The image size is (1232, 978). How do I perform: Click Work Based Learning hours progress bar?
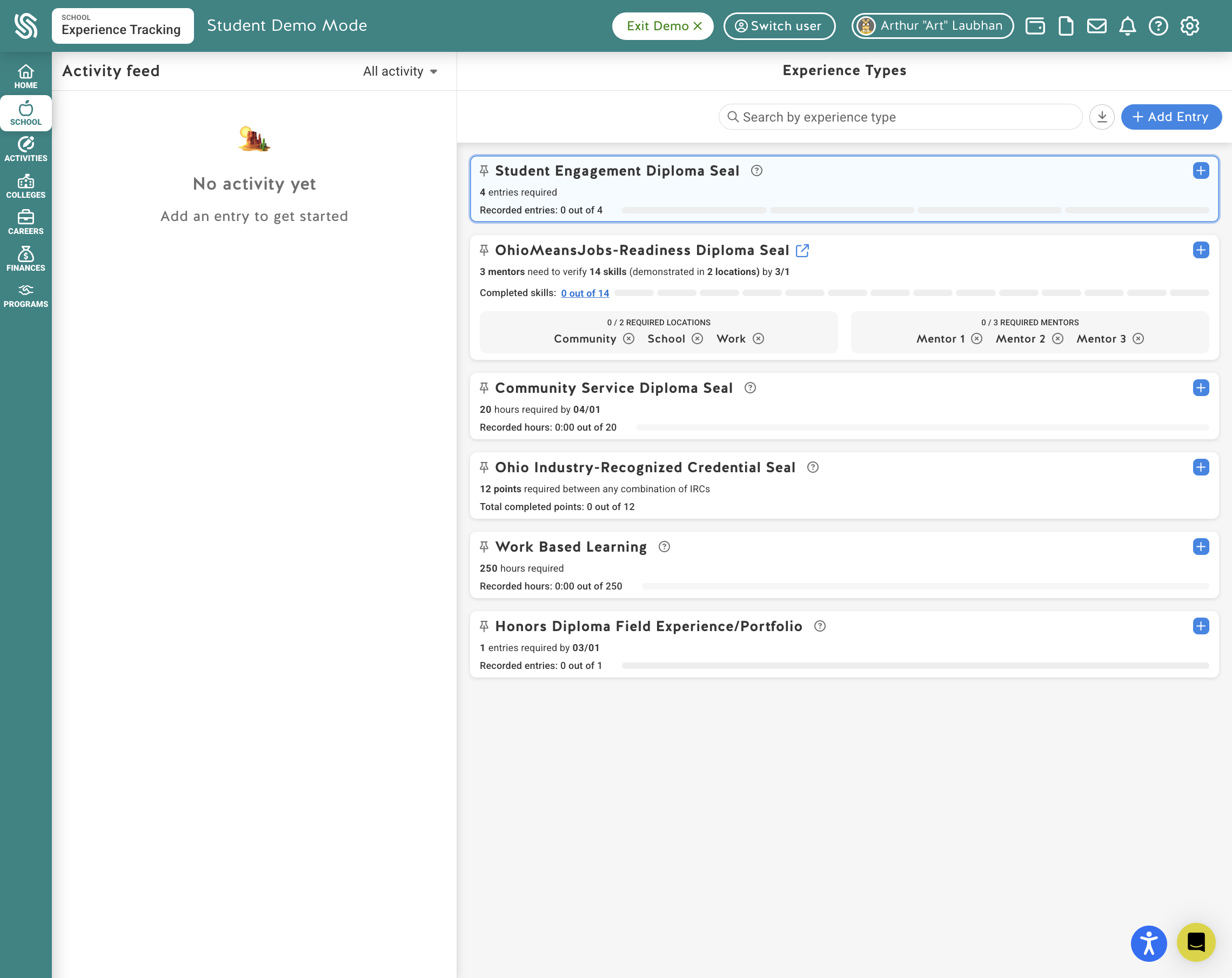pyautogui.click(x=925, y=586)
